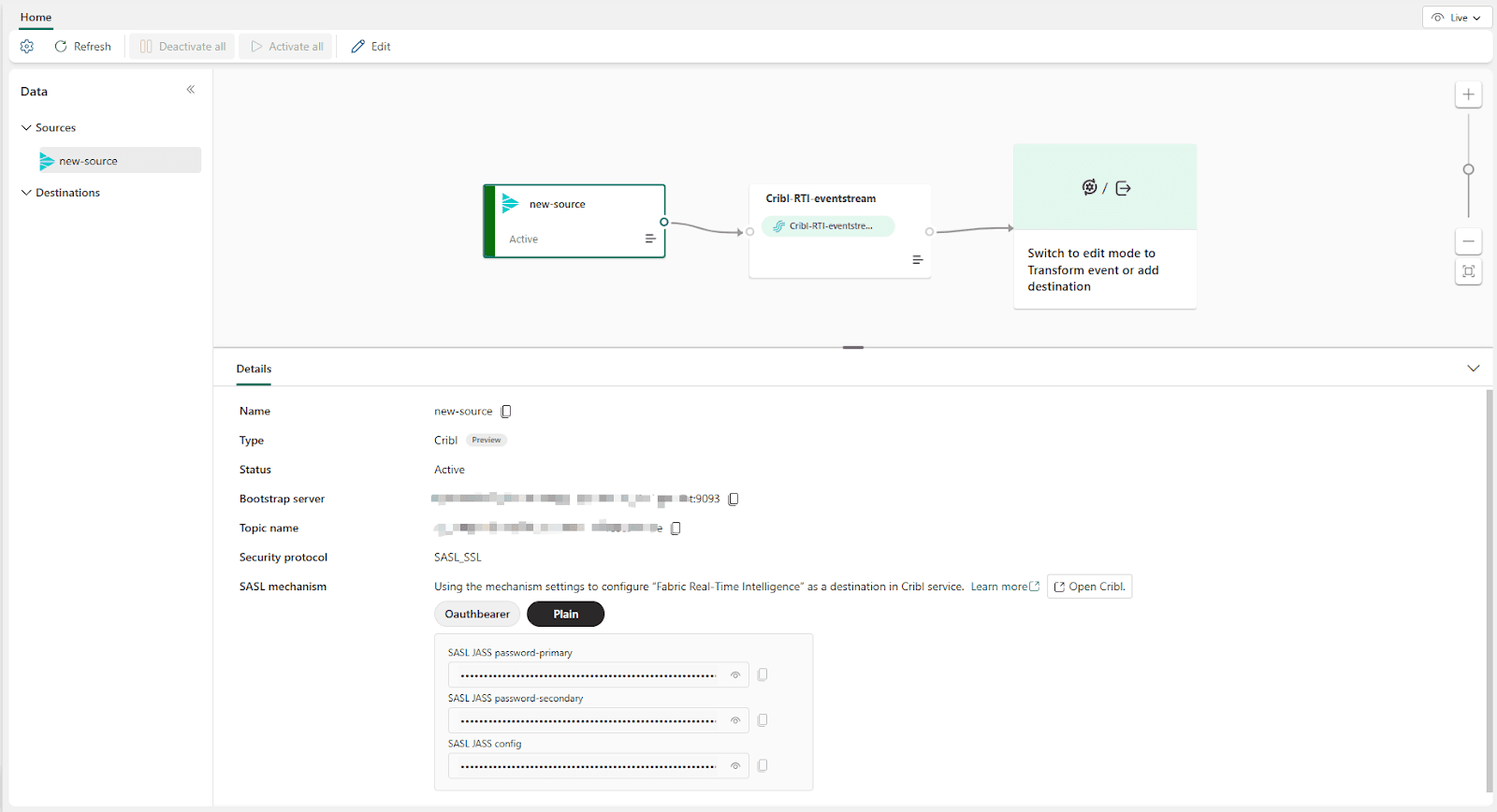1497x812 pixels.
Task: Click the Open Cribl button
Action: (x=1089, y=587)
